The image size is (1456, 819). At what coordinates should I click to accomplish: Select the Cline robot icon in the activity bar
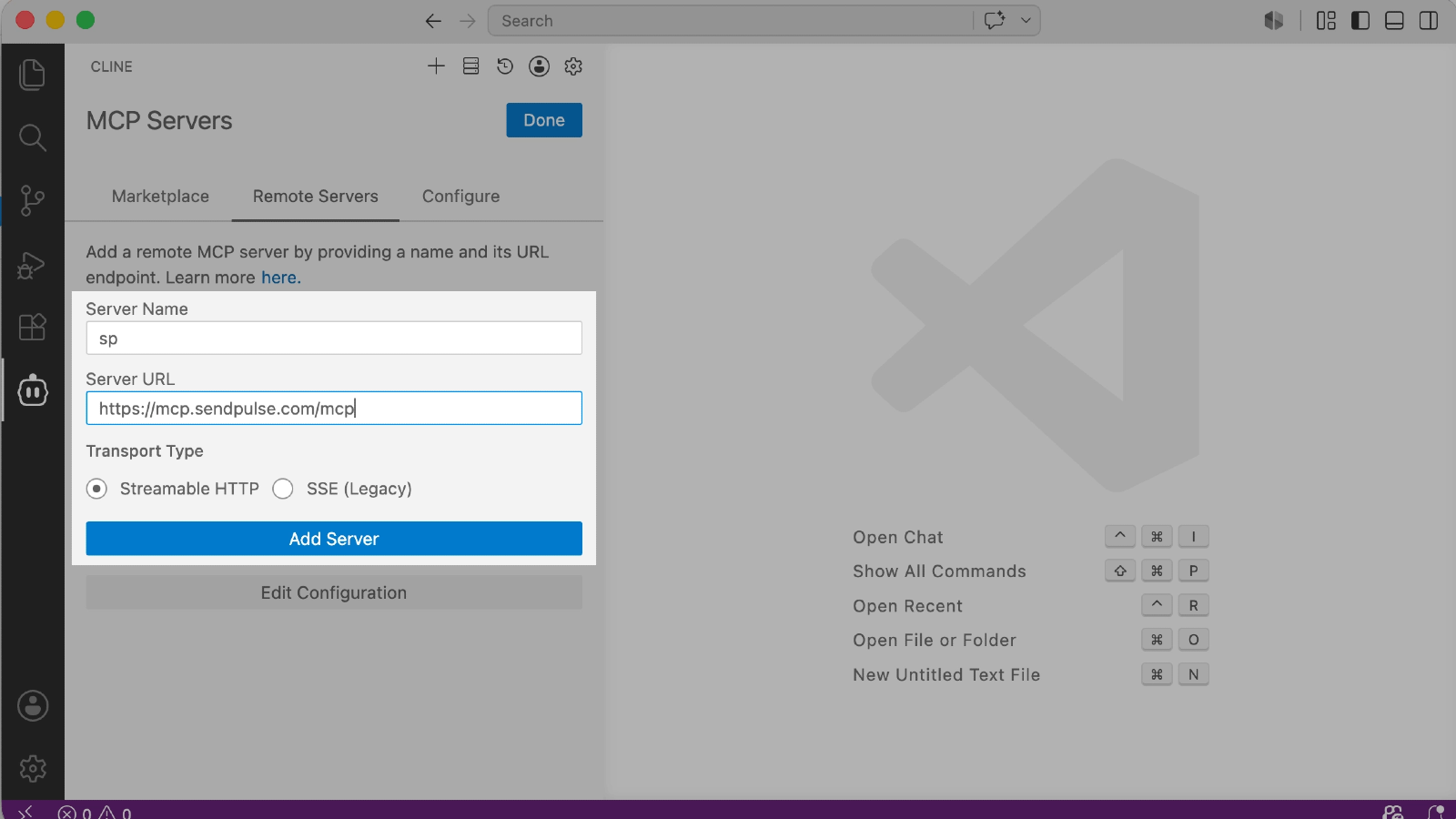pyautogui.click(x=33, y=390)
